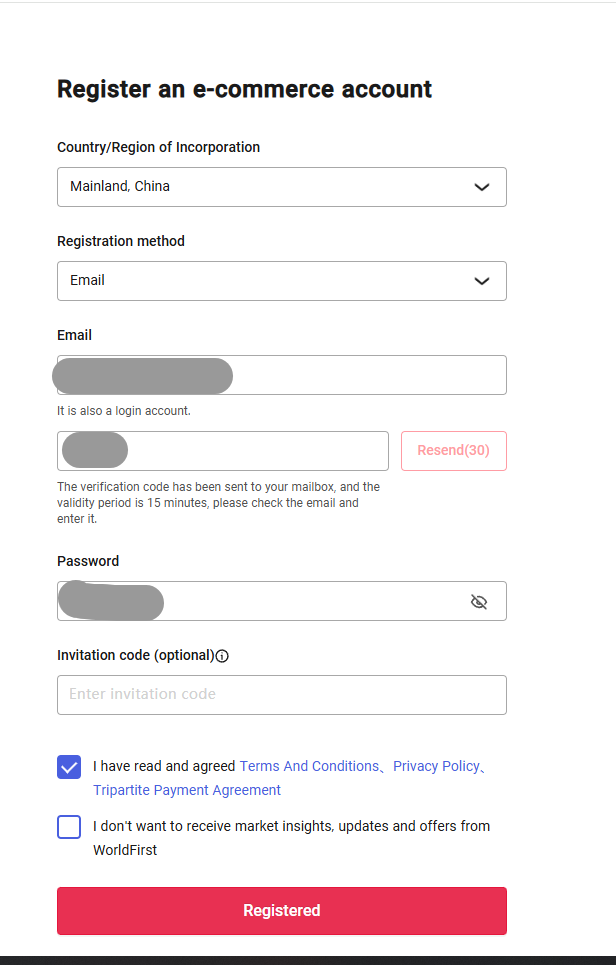Viewport: 616px width, 965px height.
Task: Open the Tripartite Payment Agreement link
Action: (186, 790)
